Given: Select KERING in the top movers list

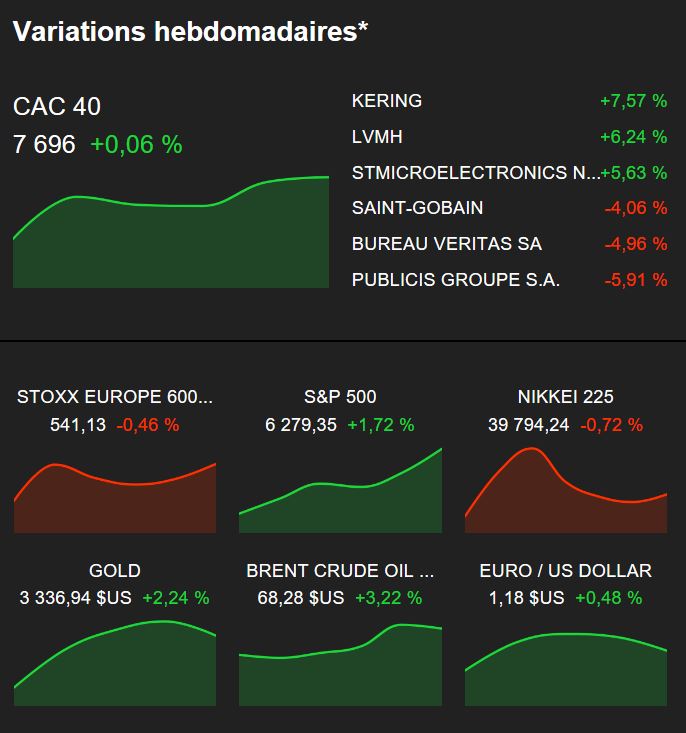Looking at the screenshot, I should pos(509,101).
